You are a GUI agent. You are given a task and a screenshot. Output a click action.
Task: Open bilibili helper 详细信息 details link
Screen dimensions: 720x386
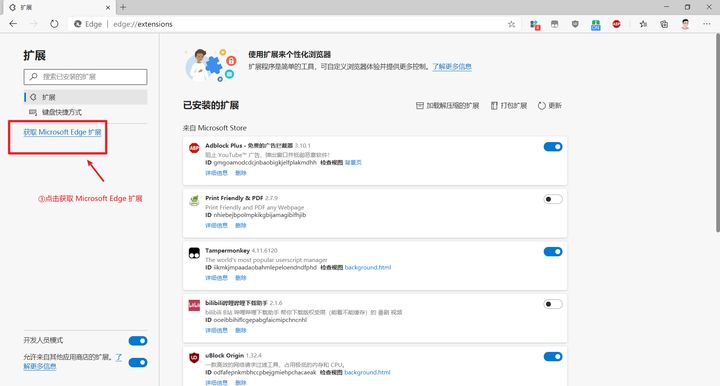pyautogui.click(x=216, y=330)
